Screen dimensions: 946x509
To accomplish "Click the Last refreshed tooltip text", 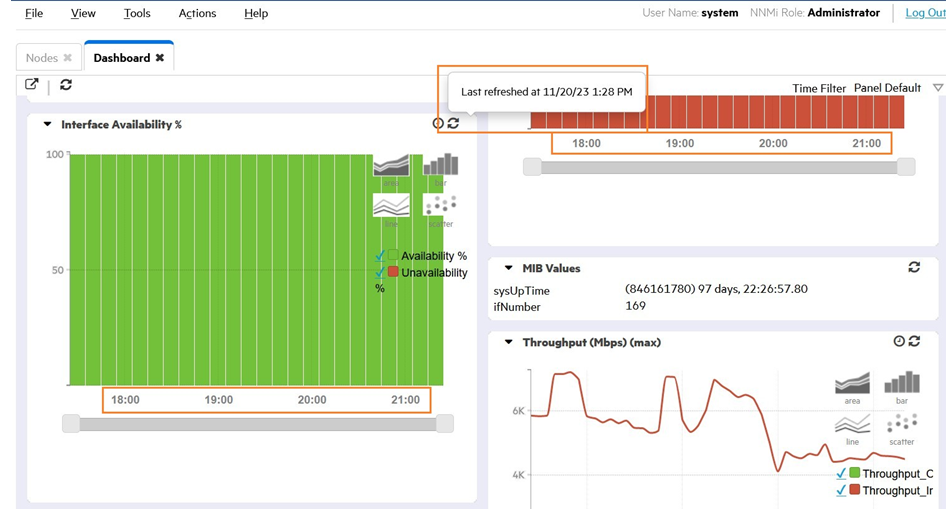I will [547, 92].
